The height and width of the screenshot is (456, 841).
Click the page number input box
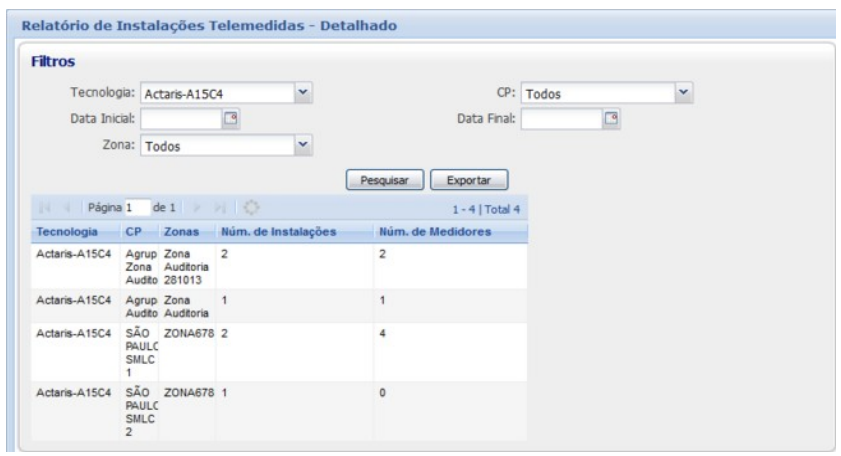point(135,207)
